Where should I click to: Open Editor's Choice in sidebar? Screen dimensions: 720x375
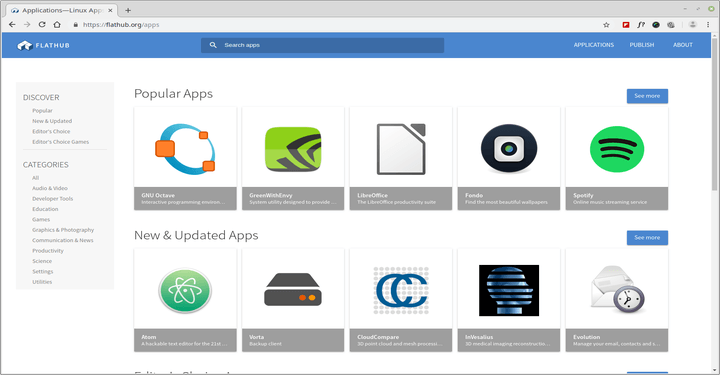pyautogui.click(x=51, y=131)
